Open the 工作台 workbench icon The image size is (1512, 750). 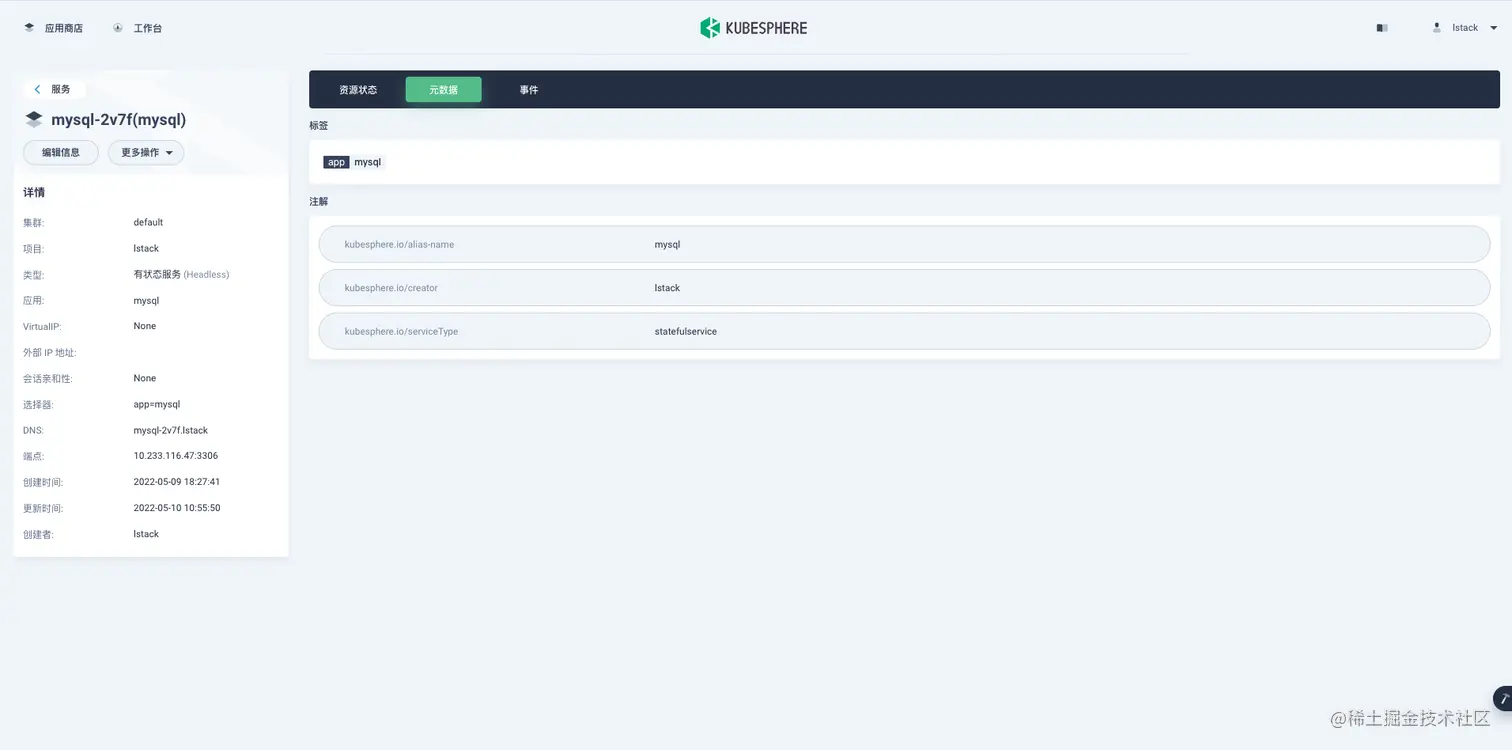[118, 28]
